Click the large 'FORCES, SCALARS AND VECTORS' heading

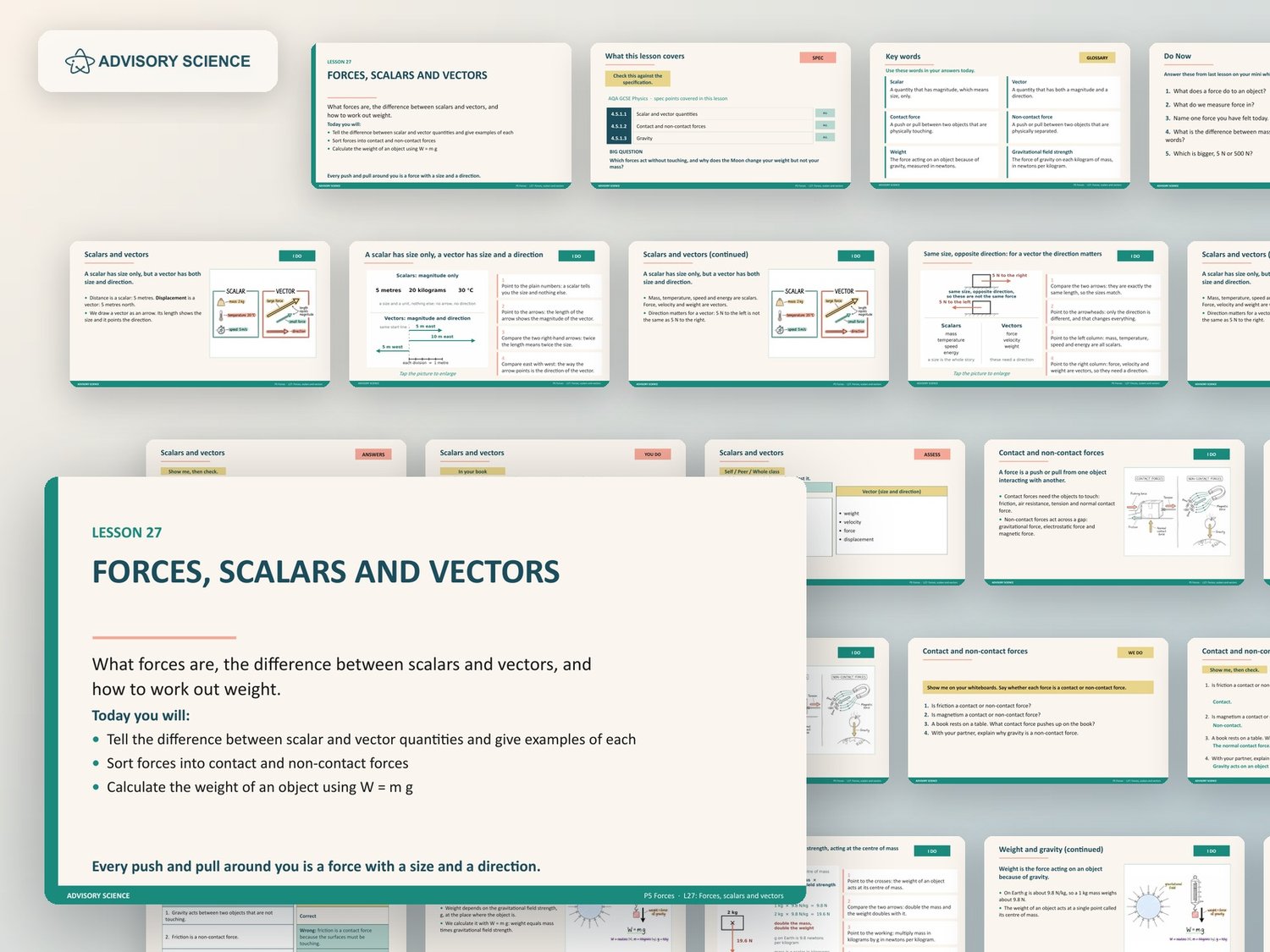326,572
